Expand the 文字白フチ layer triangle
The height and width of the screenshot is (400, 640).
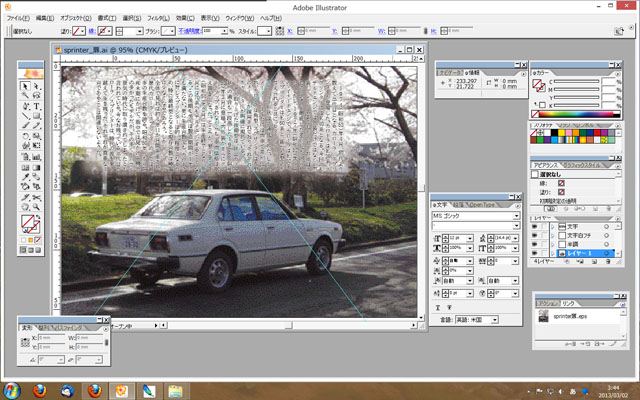coord(553,236)
